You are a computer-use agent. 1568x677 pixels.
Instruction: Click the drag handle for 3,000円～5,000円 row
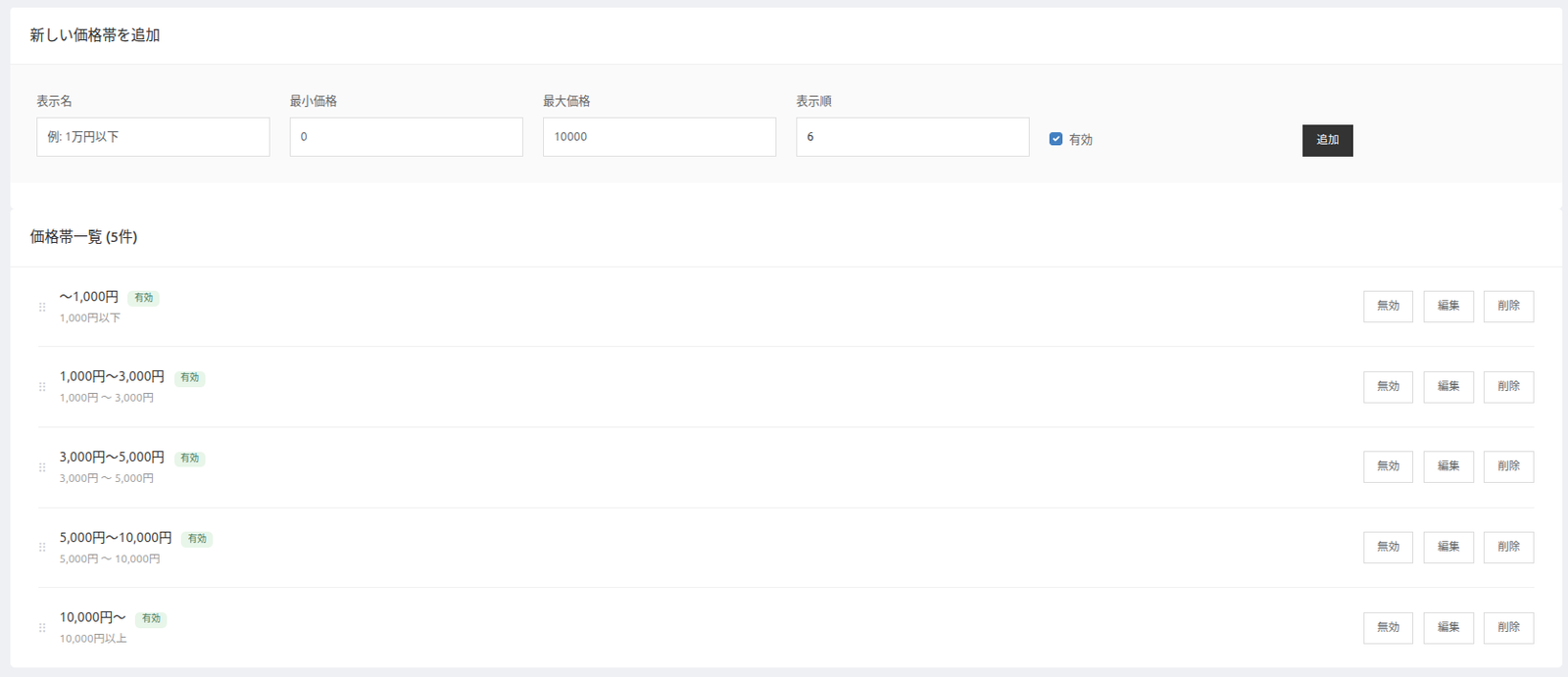click(42, 467)
